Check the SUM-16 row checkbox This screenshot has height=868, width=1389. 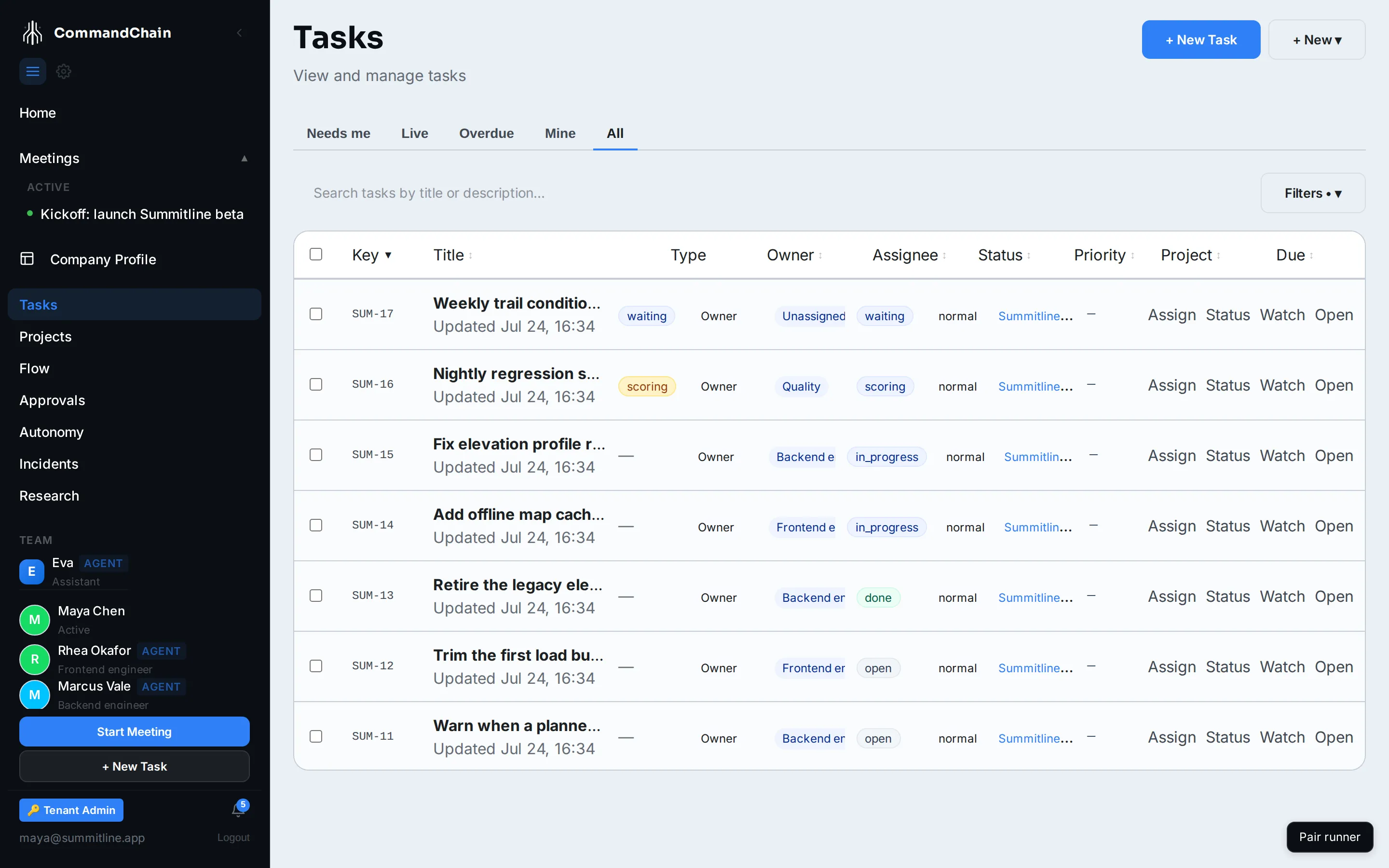[316, 384]
